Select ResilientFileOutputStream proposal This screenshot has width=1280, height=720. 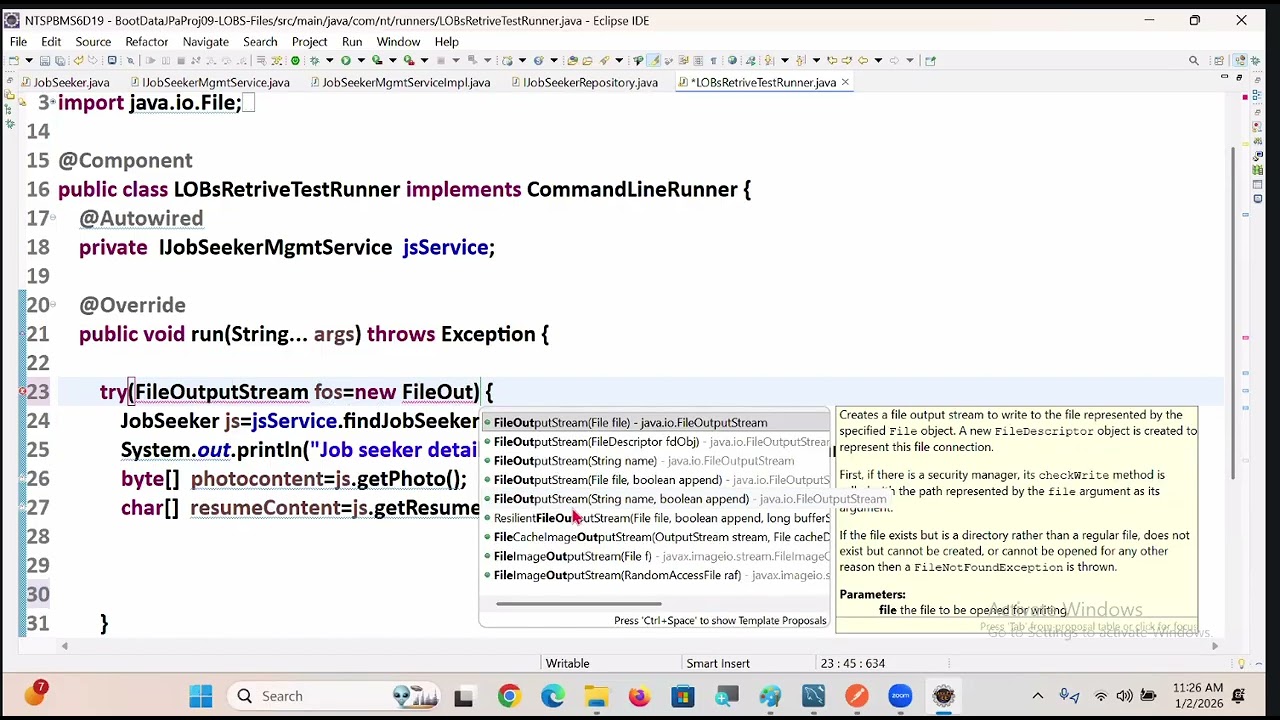tap(656, 518)
